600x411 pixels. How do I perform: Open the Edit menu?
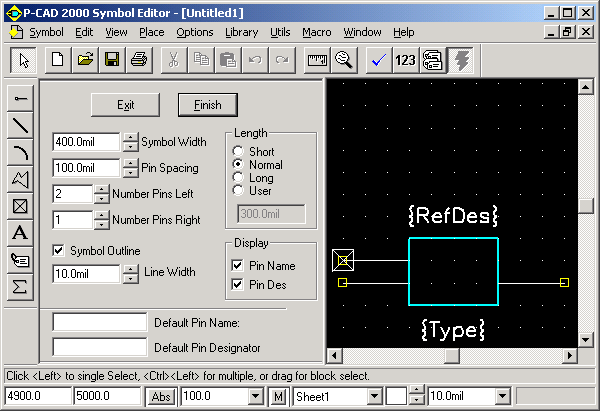(84, 32)
